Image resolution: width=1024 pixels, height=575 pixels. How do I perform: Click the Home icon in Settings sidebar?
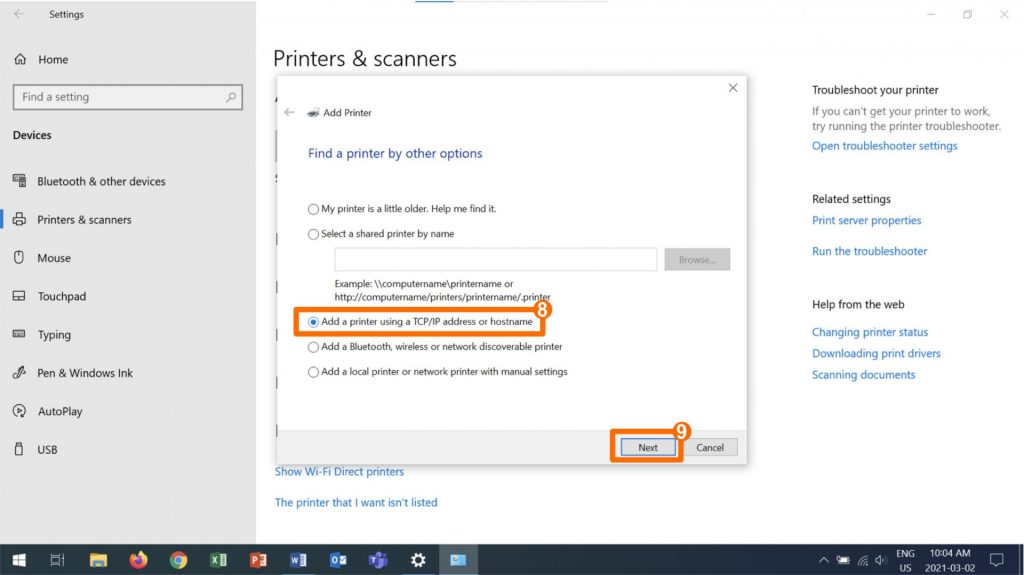pos(20,60)
